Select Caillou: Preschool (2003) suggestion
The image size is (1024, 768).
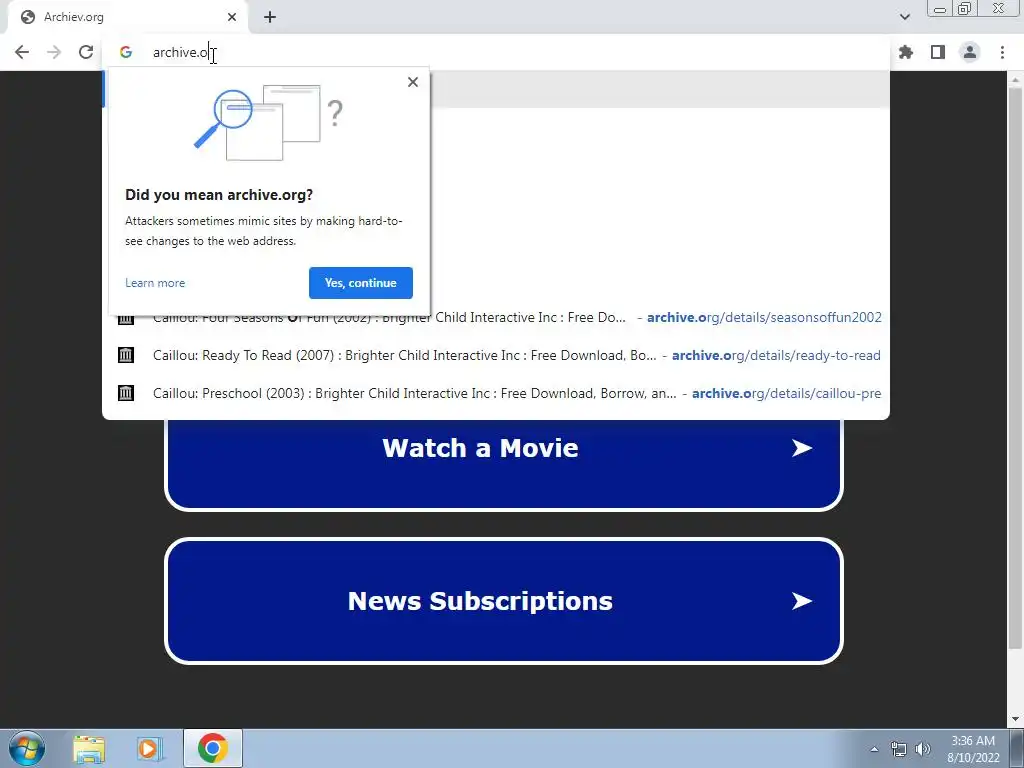tap(496, 393)
